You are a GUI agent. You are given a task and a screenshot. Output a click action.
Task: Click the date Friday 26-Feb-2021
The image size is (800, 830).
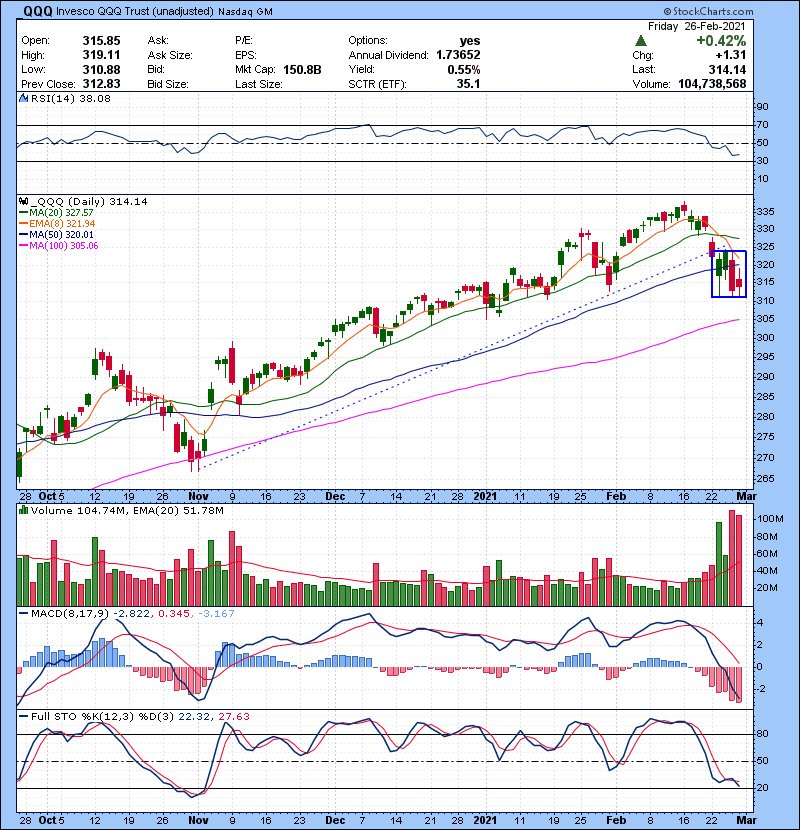[x=697, y=26]
